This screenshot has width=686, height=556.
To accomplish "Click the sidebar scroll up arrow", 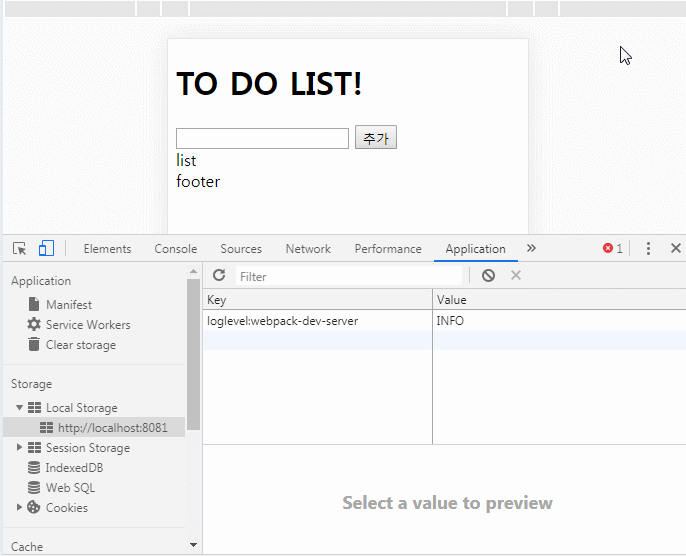I will pyautogui.click(x=193, y=272).
